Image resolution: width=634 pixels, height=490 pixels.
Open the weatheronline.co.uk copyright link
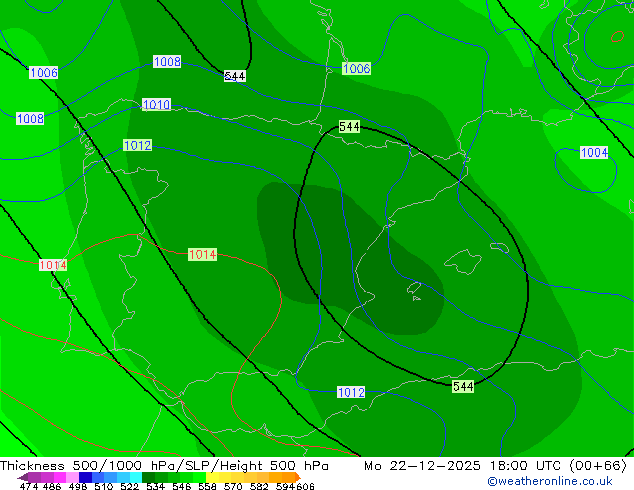550,481
